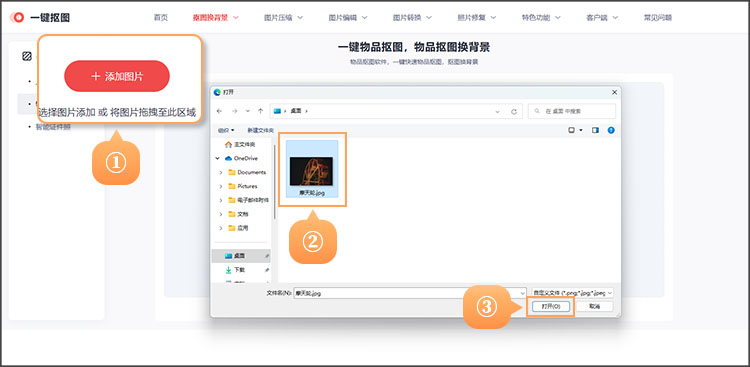Open the 客户端 menu
The image size is (750, 367).
pos(602,18)
